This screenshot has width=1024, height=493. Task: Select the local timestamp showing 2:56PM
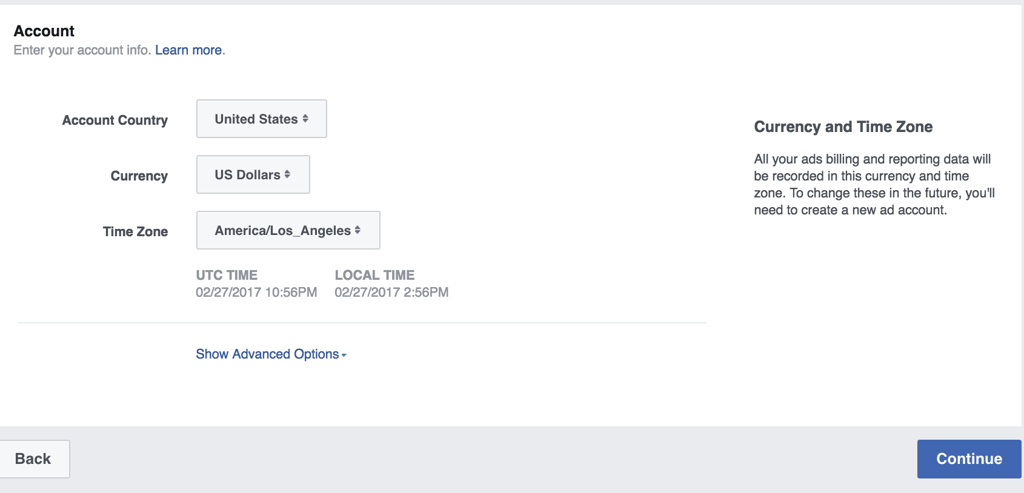click(392, 293)
